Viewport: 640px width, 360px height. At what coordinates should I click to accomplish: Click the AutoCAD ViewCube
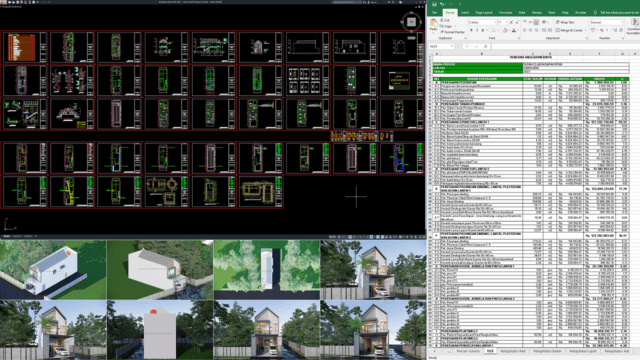tap(411, 22)
